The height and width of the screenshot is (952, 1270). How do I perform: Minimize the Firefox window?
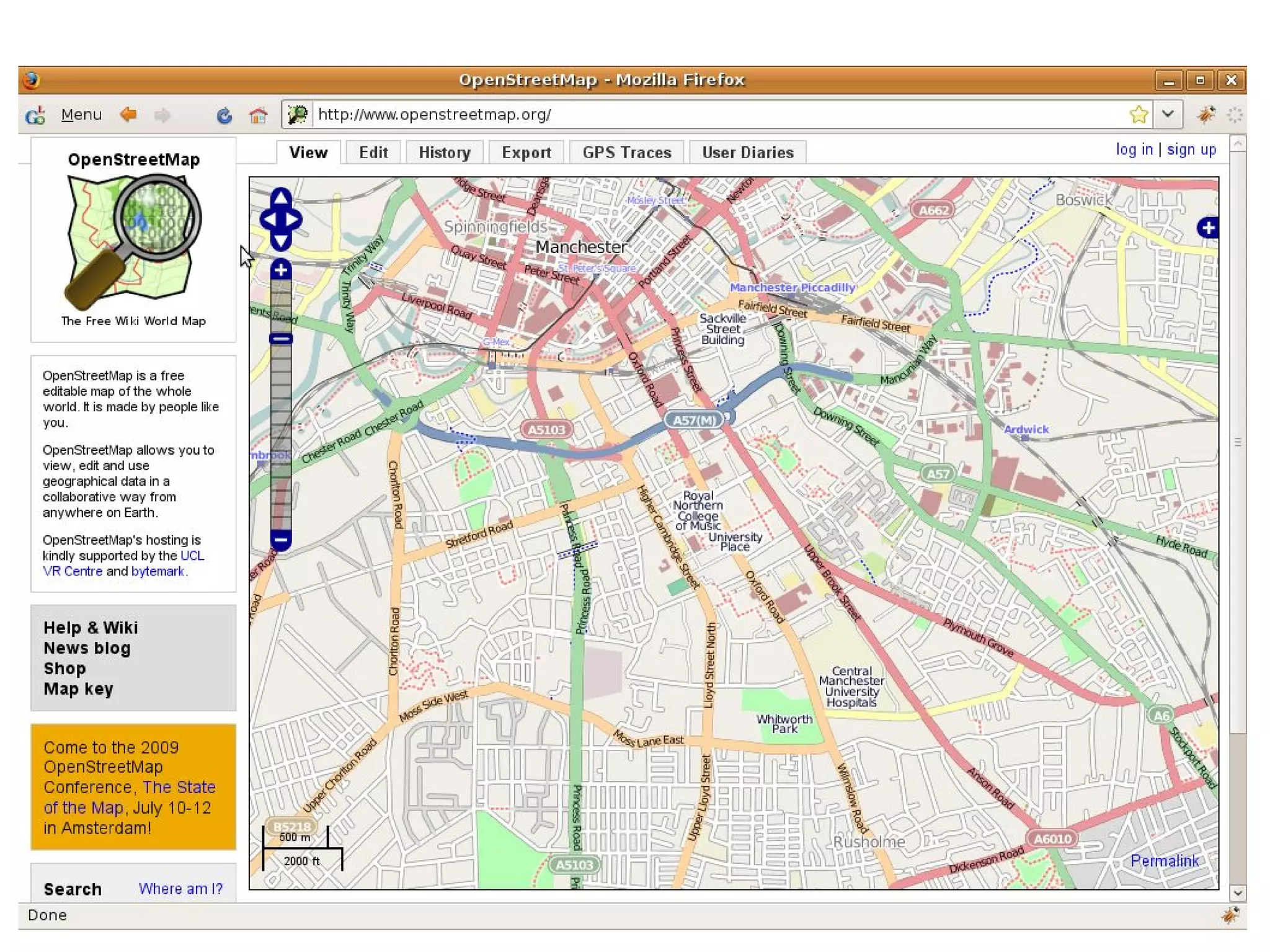tap(1169, 81)
